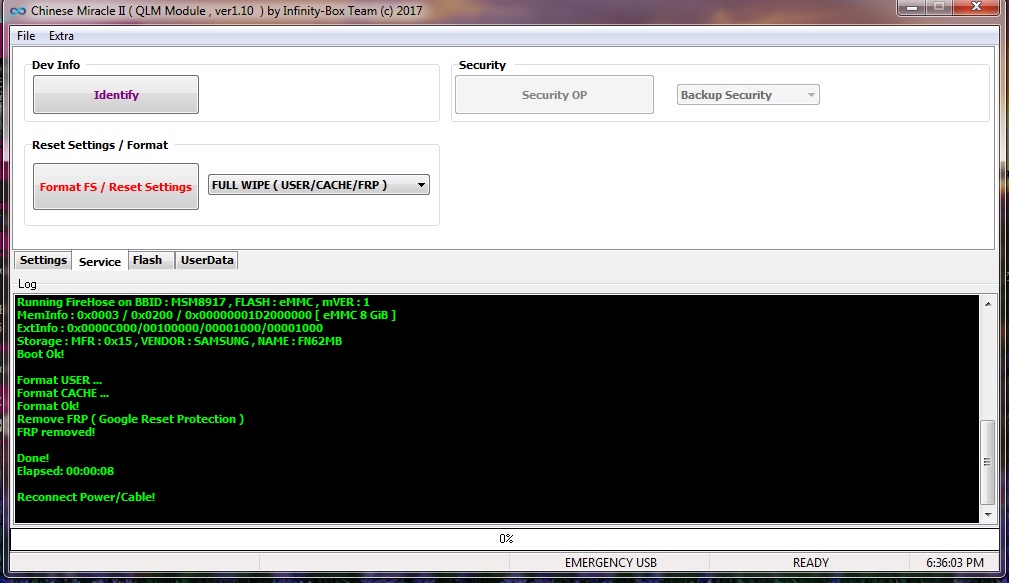Click the 'Done!' log line

[33, 458]
